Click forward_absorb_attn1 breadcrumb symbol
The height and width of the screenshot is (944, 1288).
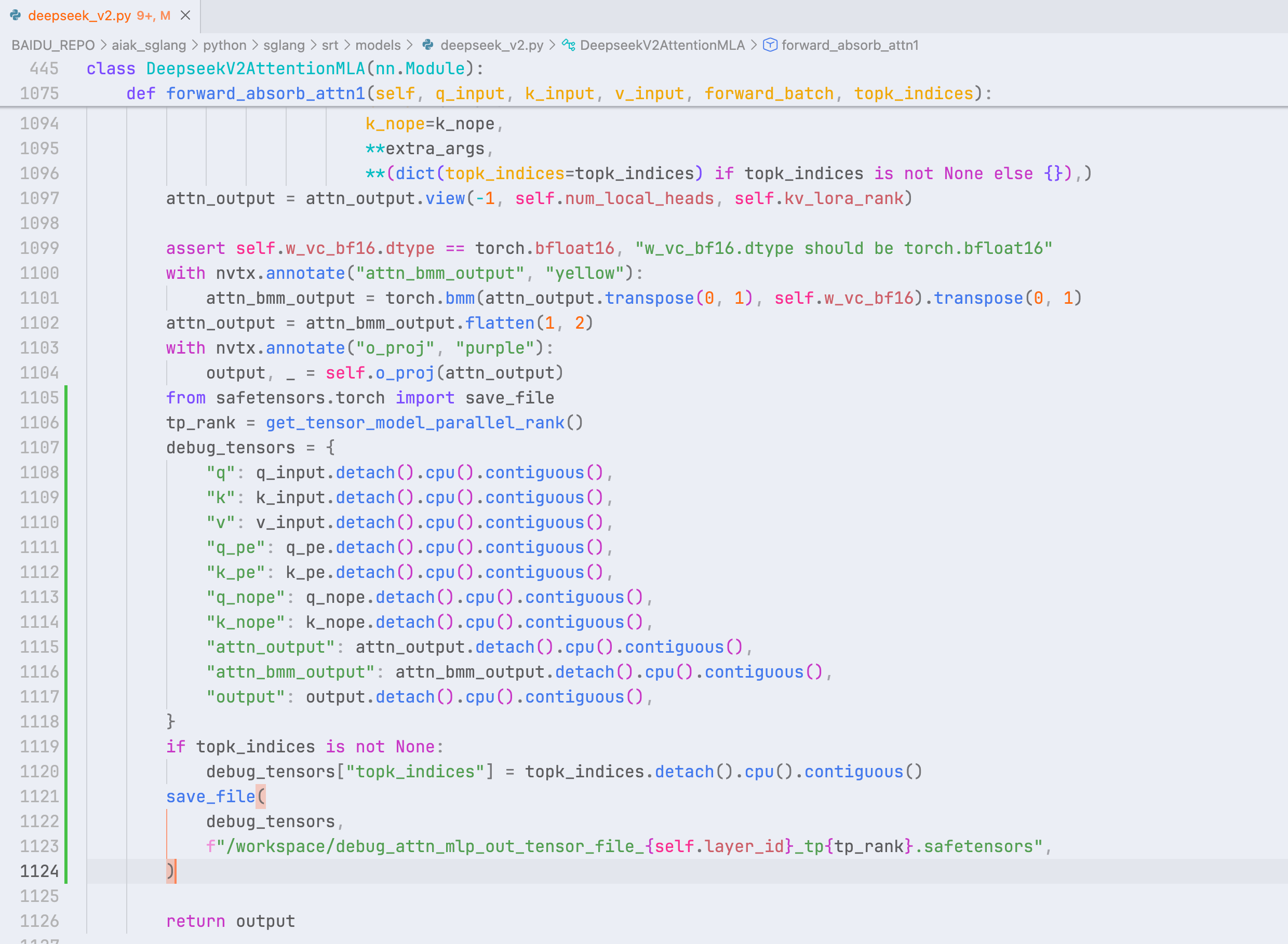[850, 45]
